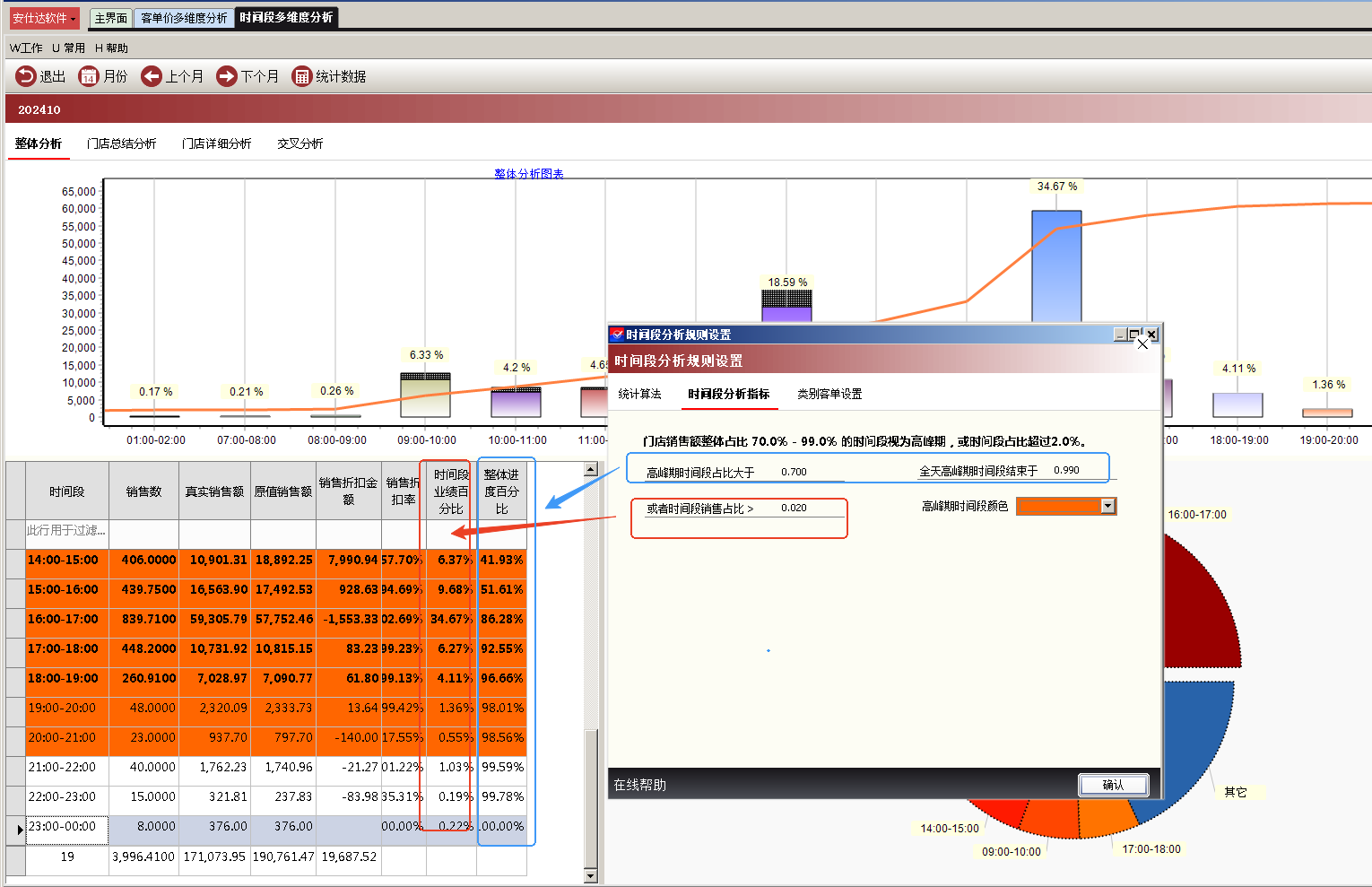Viewport: 1372px width, 887px height.
Task: Click the 整体分析图表 chart title link
Action: click(x=528, y=174)
